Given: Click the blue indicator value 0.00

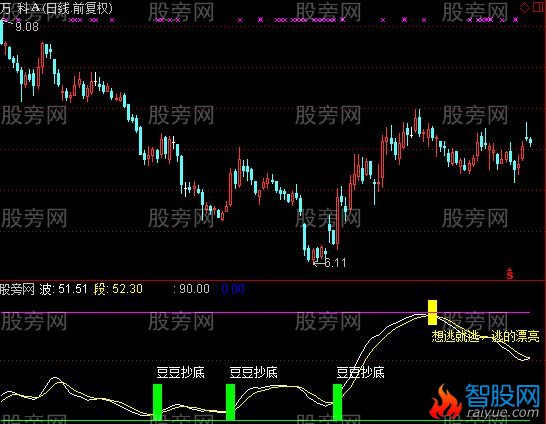Looking at the screenshot, I should 233,289.
